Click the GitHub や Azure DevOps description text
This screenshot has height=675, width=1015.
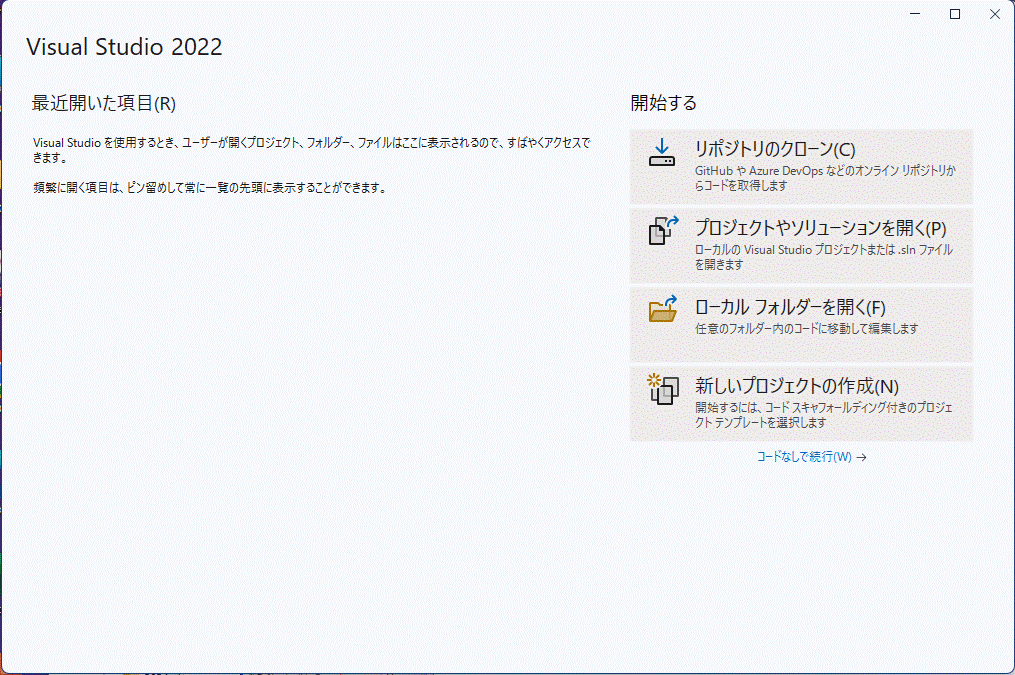[825, 172]
